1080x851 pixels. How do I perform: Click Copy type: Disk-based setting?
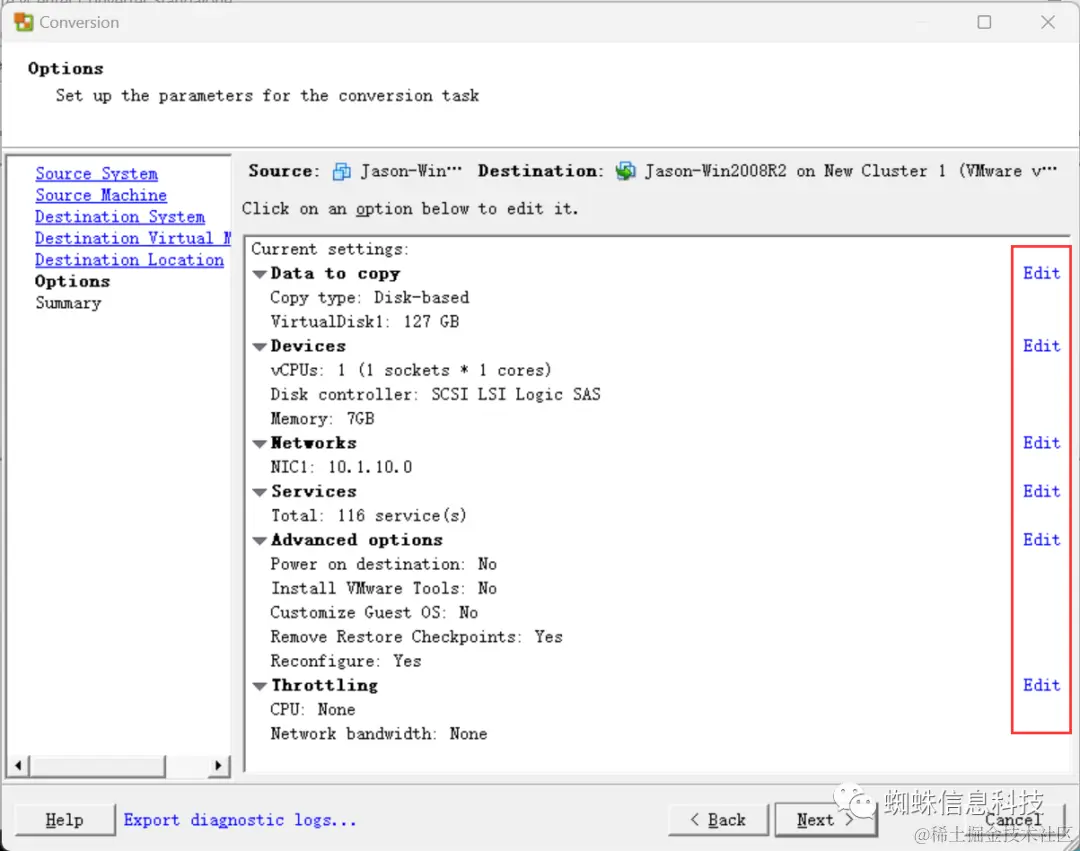click(x=370, y=298)
